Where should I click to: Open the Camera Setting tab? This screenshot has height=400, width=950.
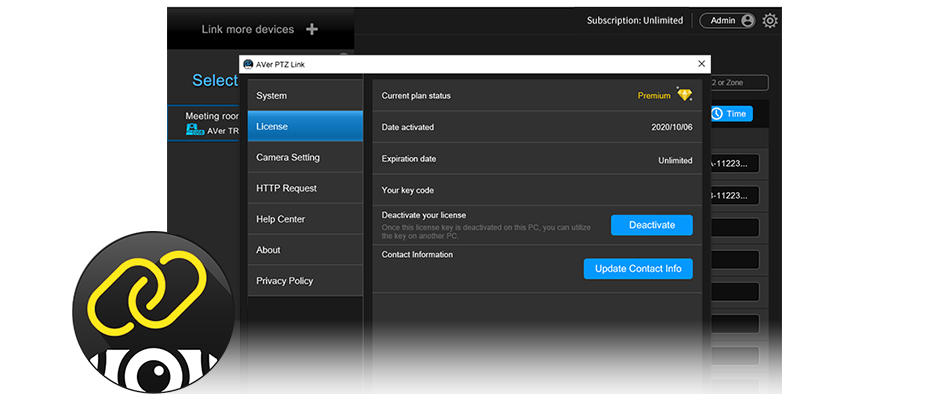pos(305,158)
